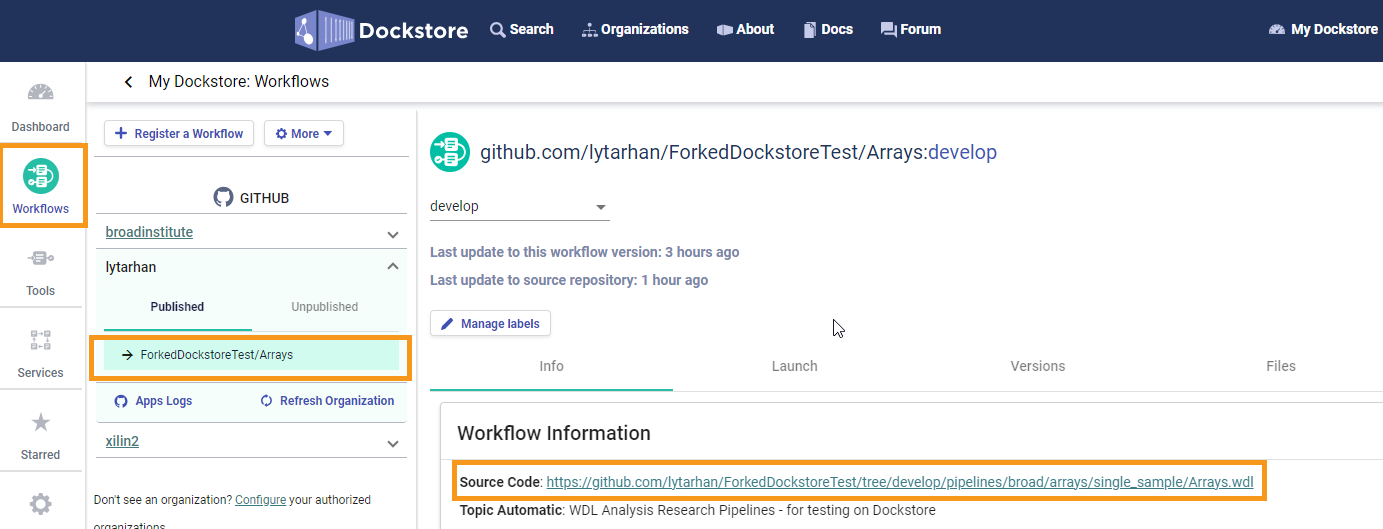Open the My Dockstore menu
Viewport: 1383px width, 529px height.
point(1323,29)
